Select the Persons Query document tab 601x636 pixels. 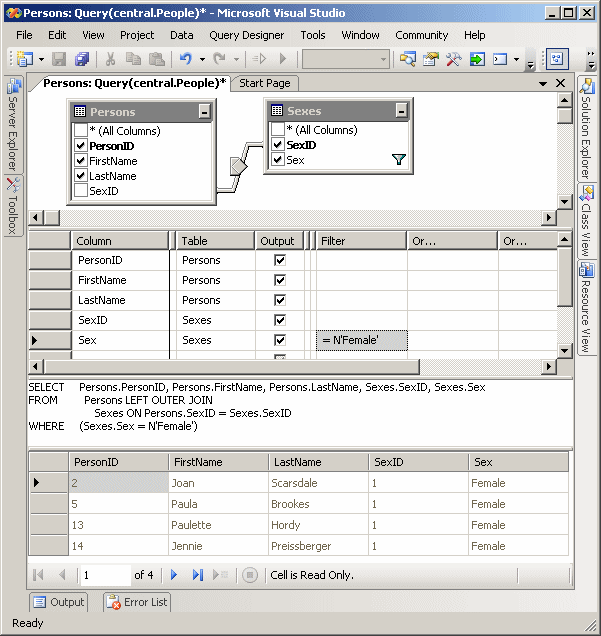pos(134,83)
